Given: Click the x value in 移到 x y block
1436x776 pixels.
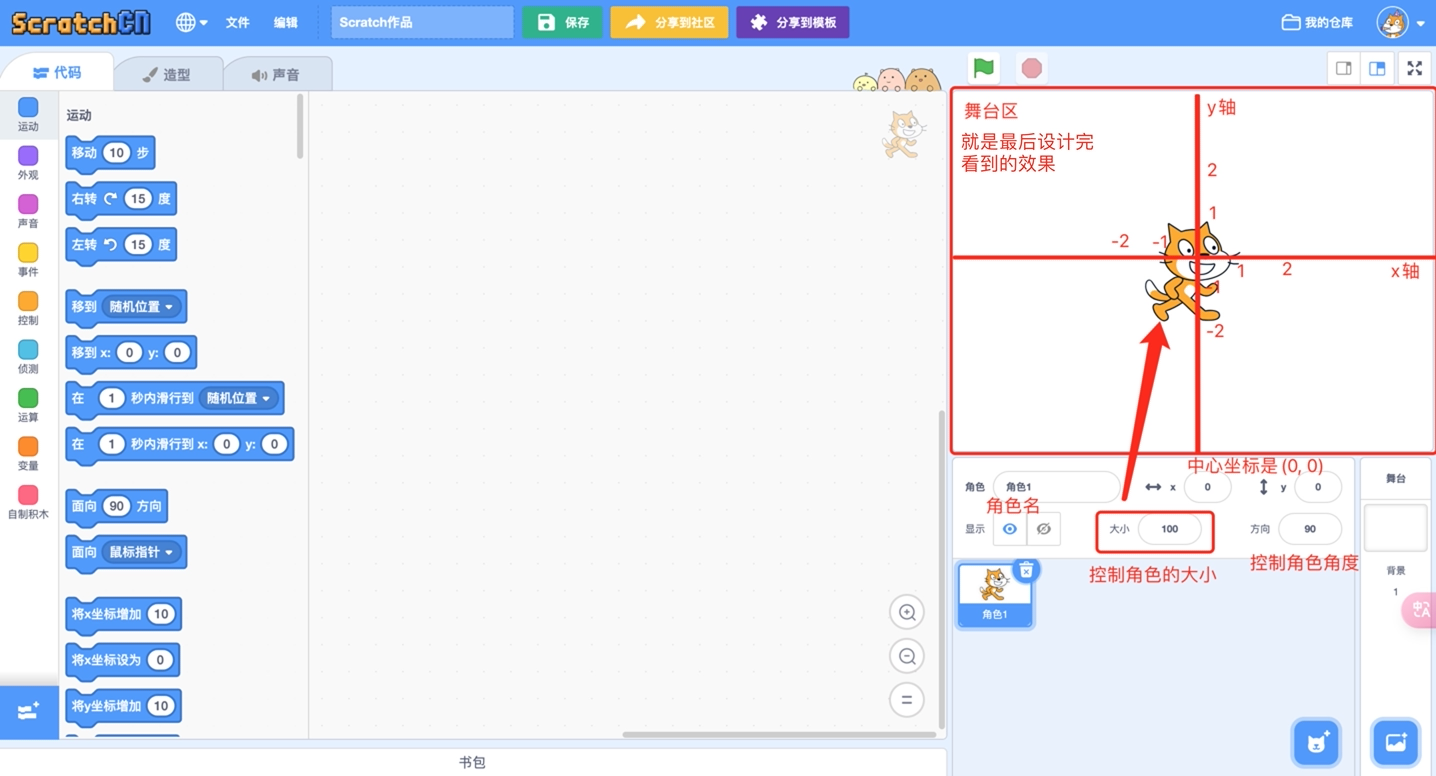Looking at the screenshot, I should [x=130, y=353].
